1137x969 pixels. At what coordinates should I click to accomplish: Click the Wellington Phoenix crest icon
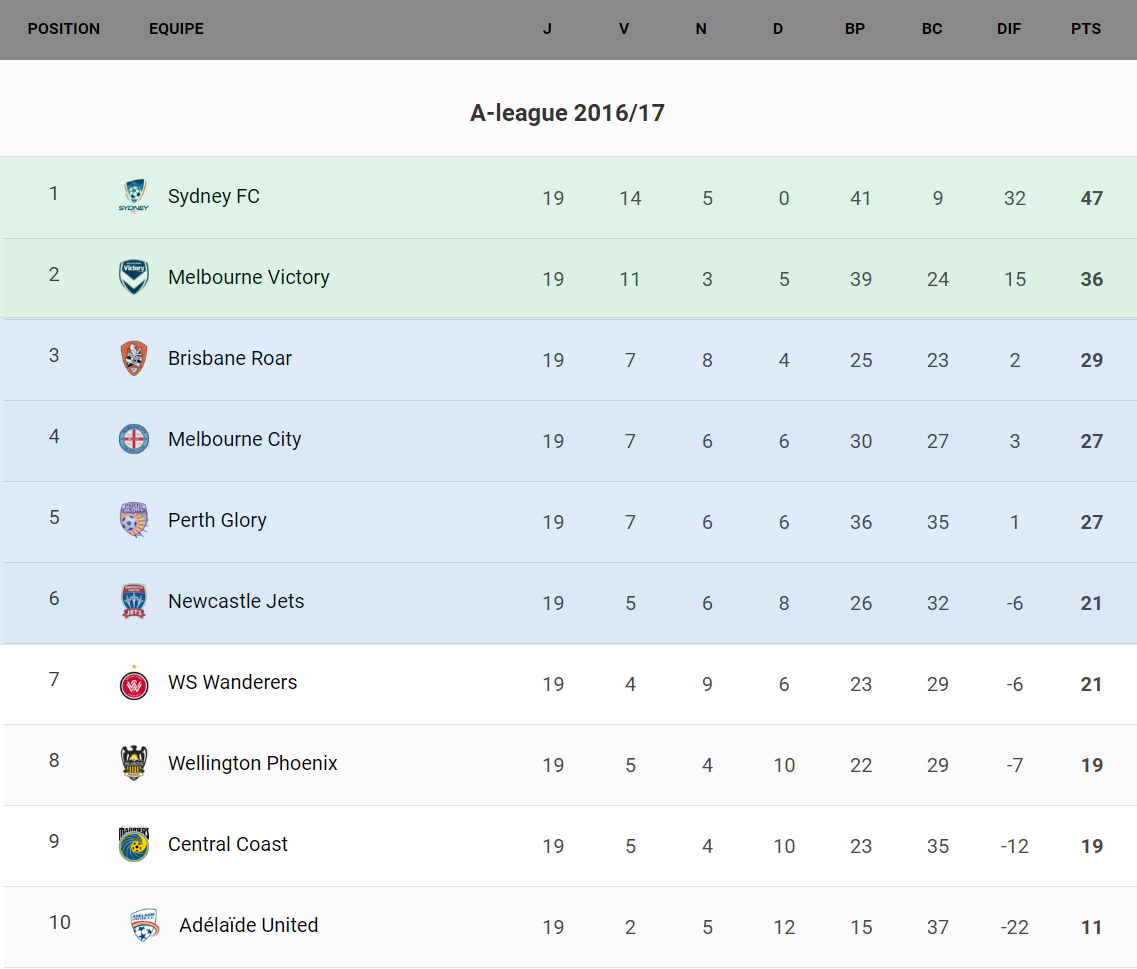pyautogui.click(x=134, y=763)
